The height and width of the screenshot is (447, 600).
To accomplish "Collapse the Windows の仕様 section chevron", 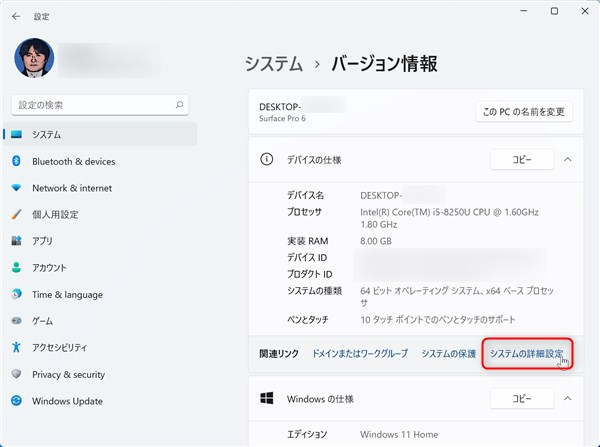I will point(568,398).
